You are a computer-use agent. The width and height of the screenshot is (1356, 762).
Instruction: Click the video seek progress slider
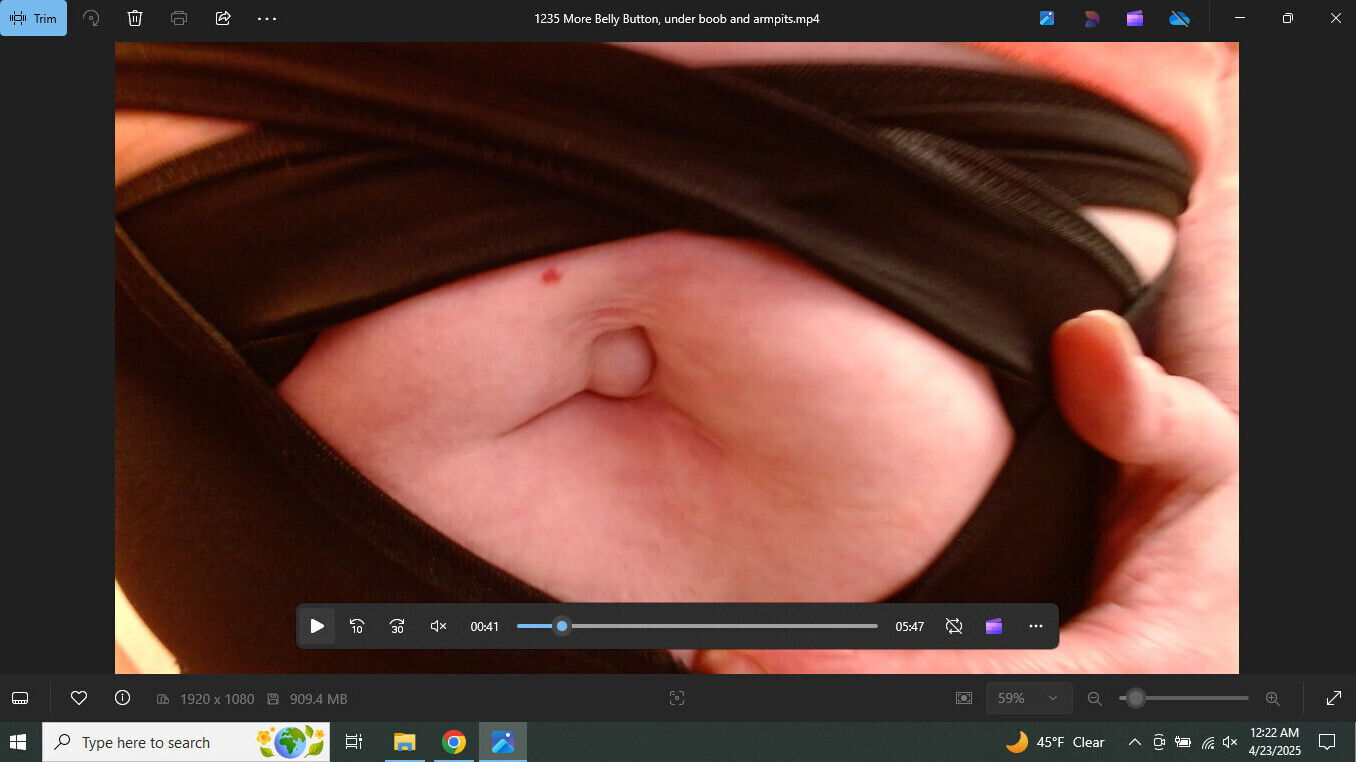[697, 627]
